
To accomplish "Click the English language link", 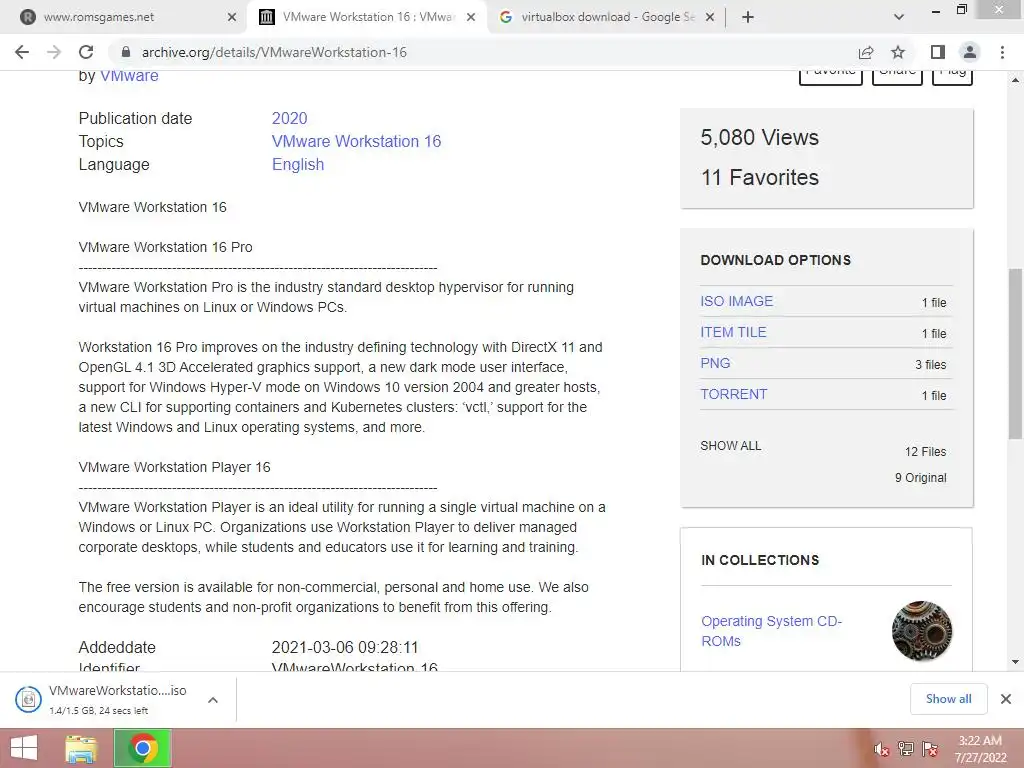I will 298,165.
